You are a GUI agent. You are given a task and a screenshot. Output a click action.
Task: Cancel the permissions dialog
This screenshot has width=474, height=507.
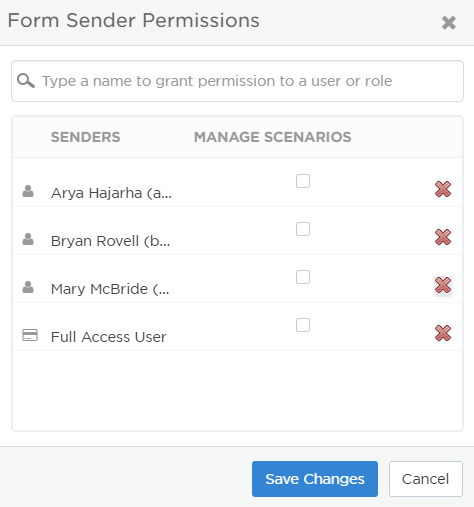tap(425, 479)
